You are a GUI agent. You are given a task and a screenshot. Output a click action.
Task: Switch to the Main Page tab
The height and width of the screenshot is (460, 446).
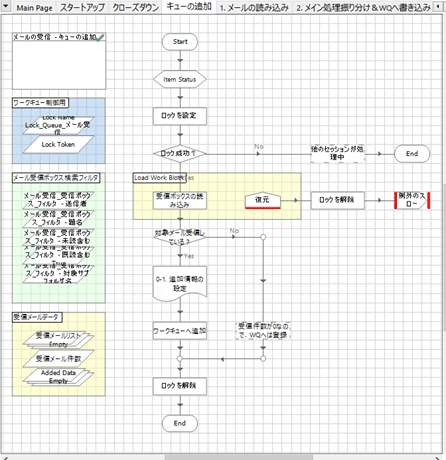coord(34,7)
